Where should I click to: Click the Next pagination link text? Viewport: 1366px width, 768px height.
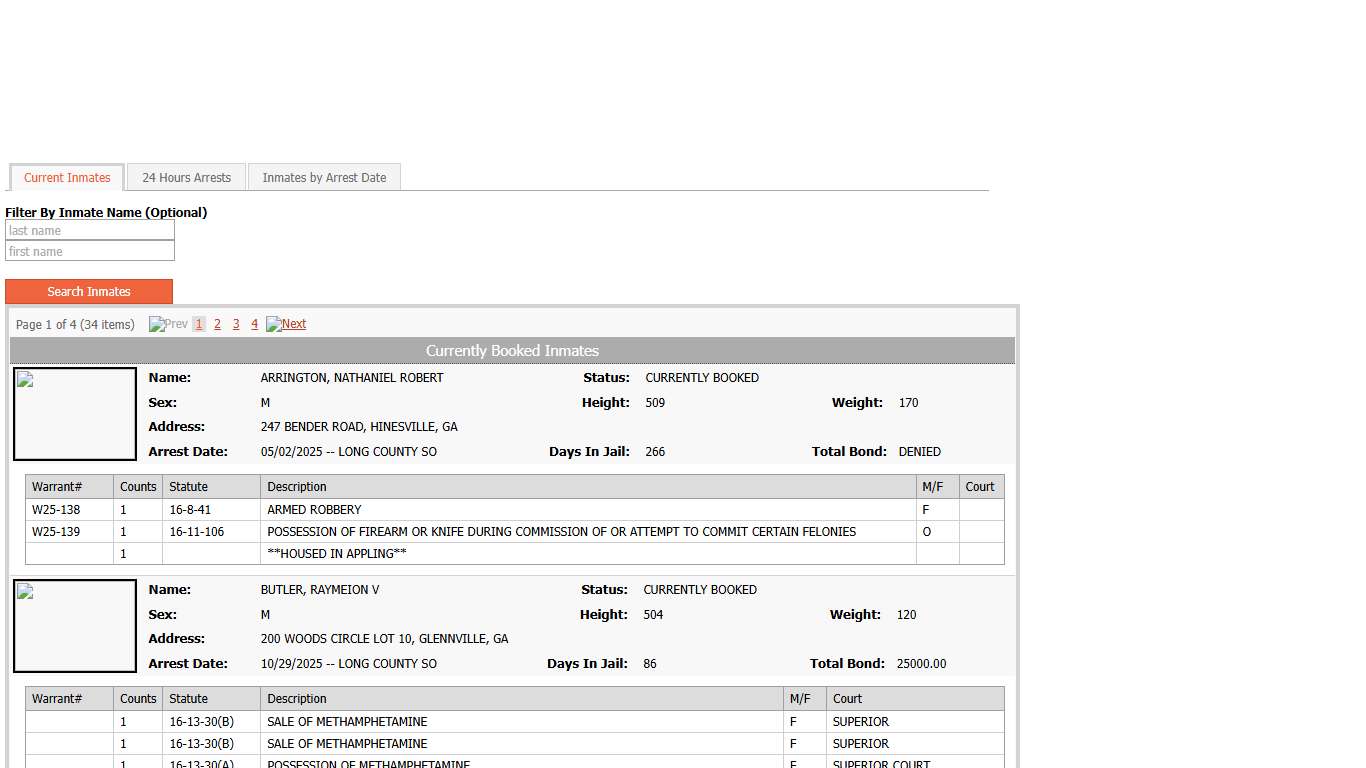pos(294,324)
